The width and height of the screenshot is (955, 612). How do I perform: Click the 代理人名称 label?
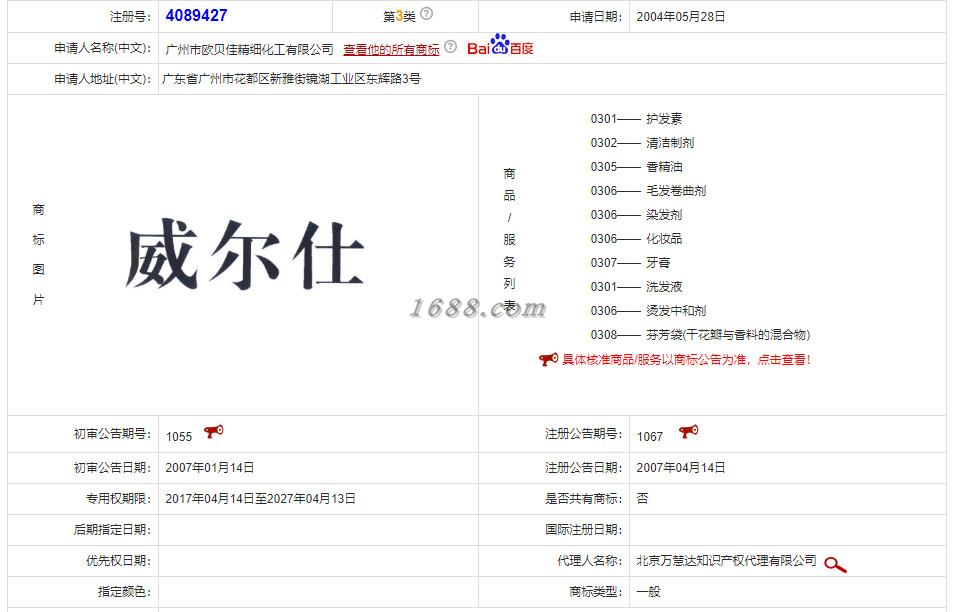(590, 560)
